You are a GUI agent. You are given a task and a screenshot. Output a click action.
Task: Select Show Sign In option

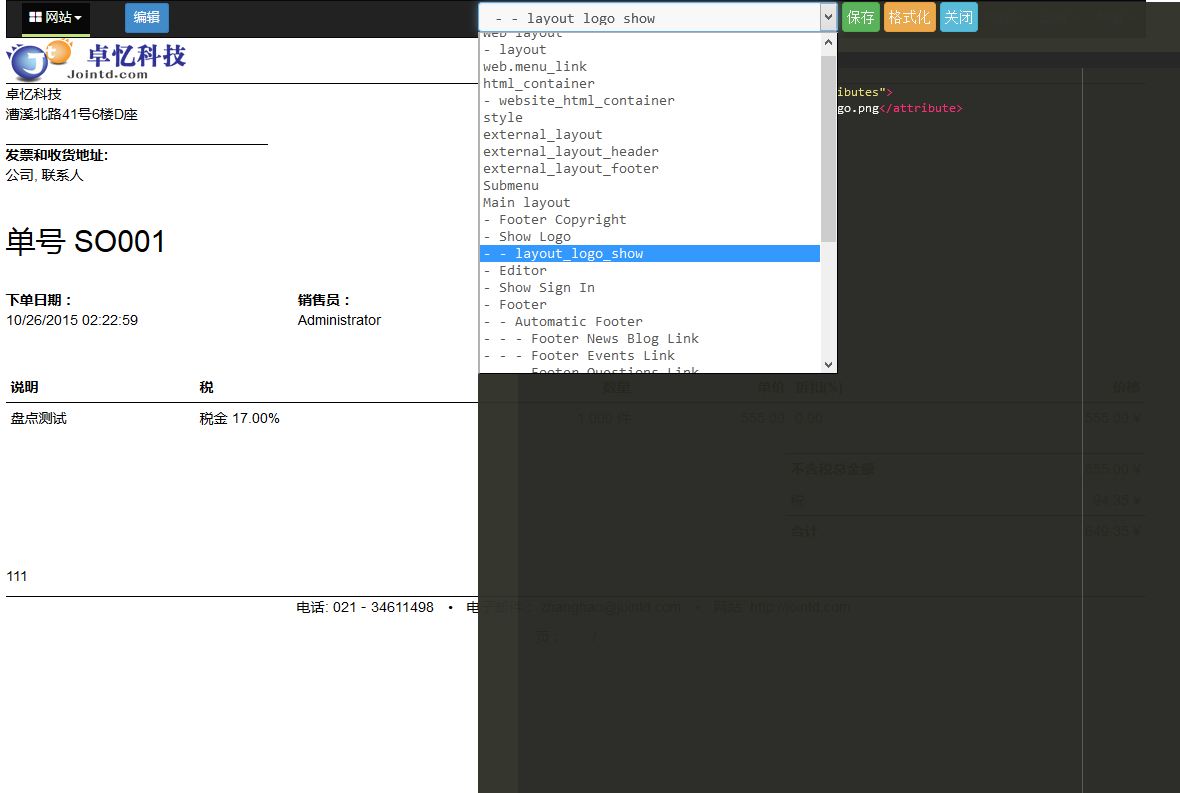coord(546,288)
